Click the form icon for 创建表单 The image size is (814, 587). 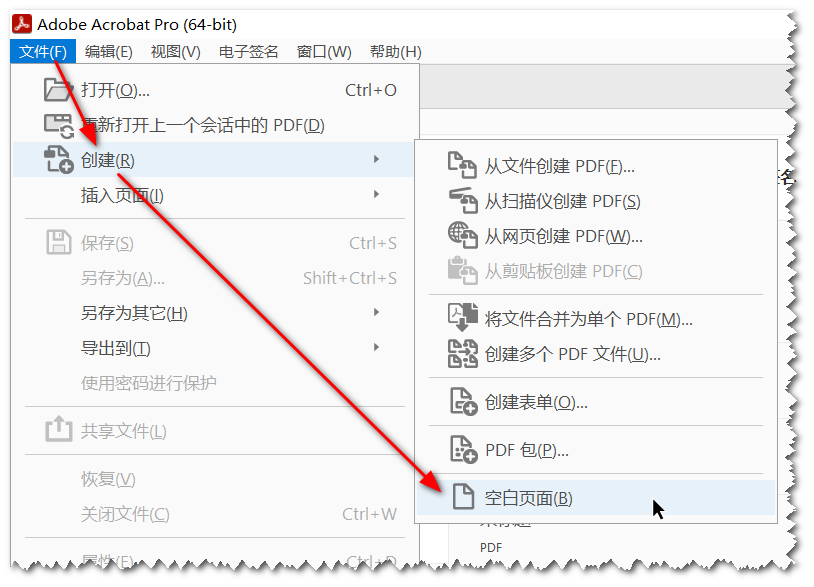point(463,401)
